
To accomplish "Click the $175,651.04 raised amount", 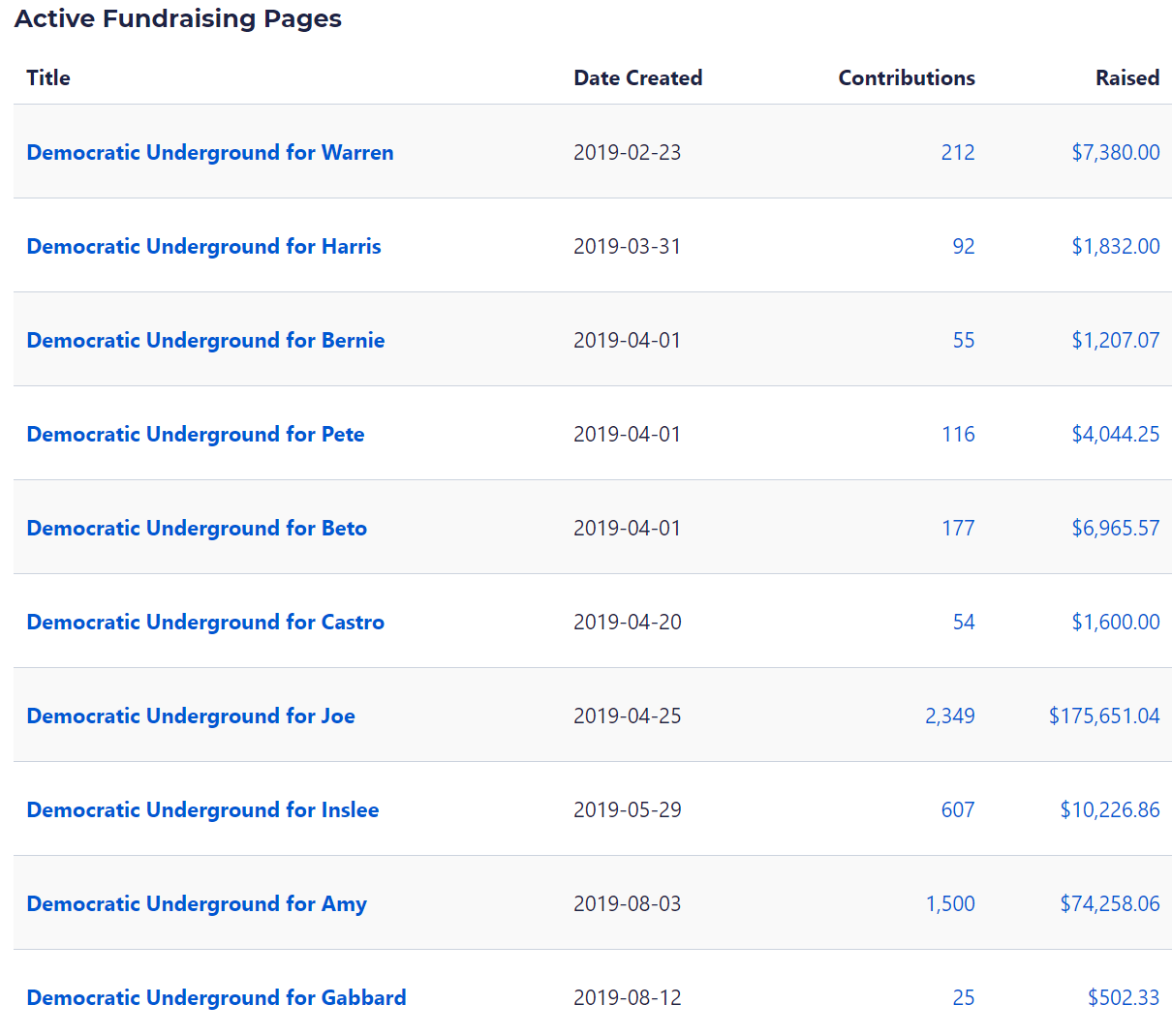I will click(x=1103, y=716).
